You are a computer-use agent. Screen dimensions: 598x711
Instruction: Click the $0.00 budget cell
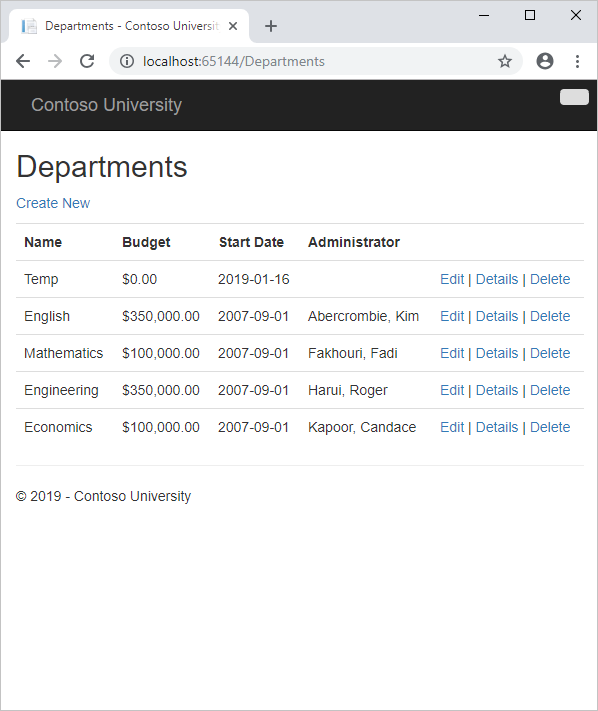tap(139, 279)
